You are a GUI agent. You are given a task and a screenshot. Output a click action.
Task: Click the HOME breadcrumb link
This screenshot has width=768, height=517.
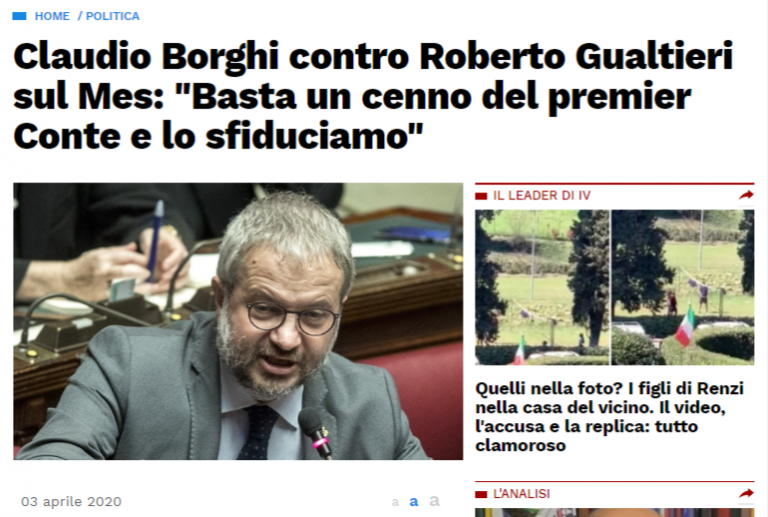tap(52, 16)
